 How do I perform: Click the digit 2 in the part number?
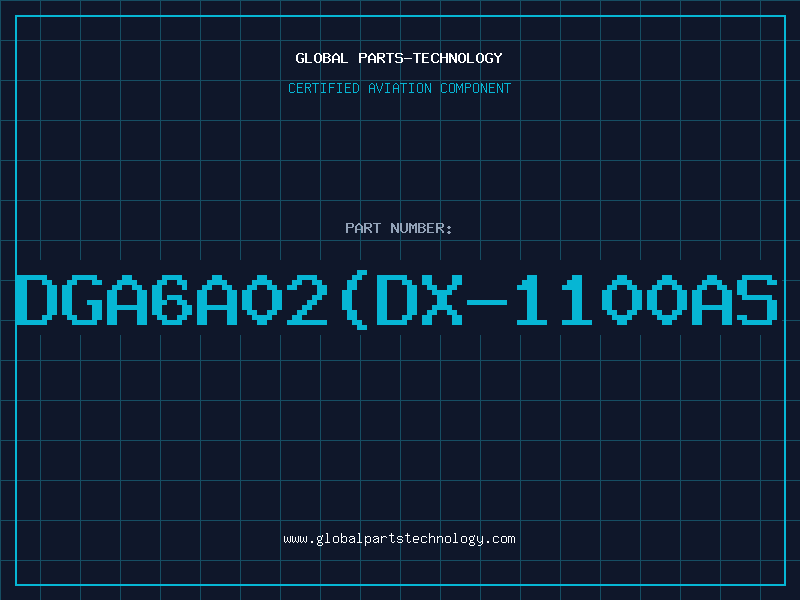click(x=307, y=299)
